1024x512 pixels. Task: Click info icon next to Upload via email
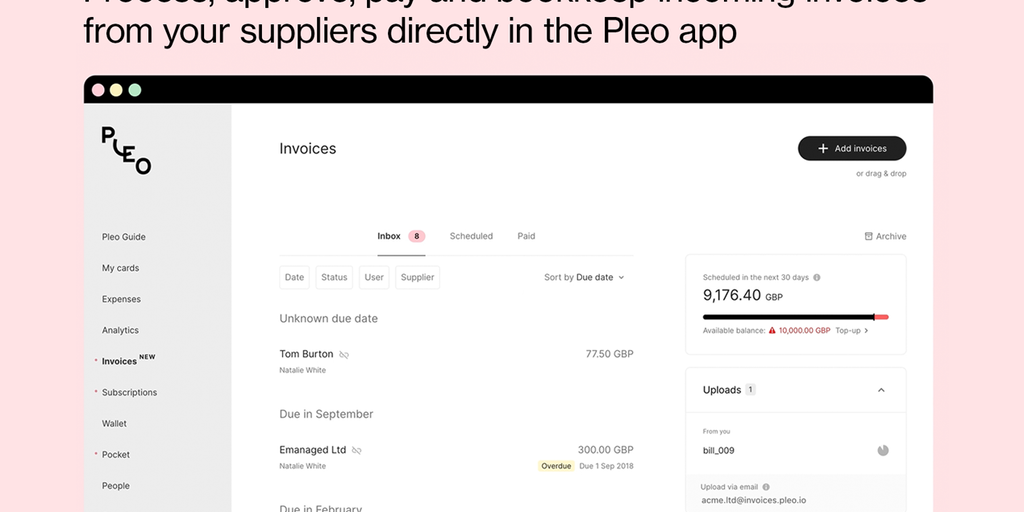[766, 487]
